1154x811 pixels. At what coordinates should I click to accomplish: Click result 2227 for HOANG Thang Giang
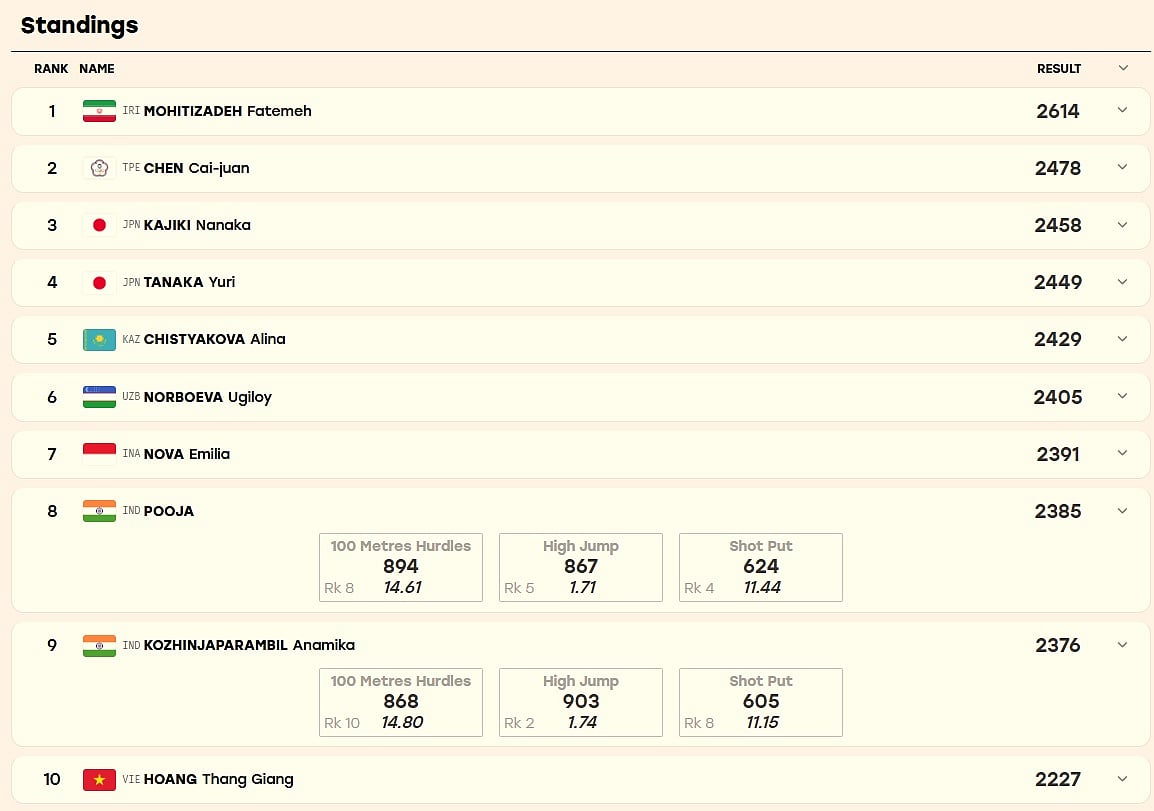coord(1058,779)
